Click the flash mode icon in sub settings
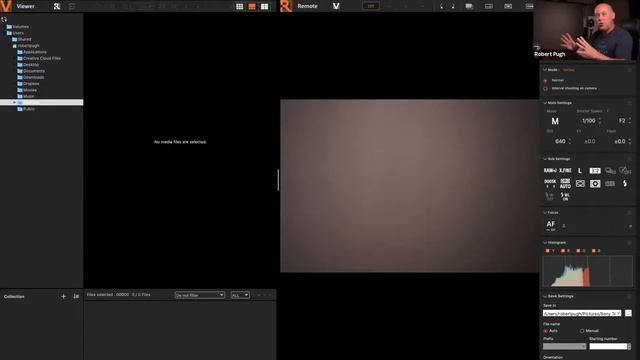 [x=625, y=184]
